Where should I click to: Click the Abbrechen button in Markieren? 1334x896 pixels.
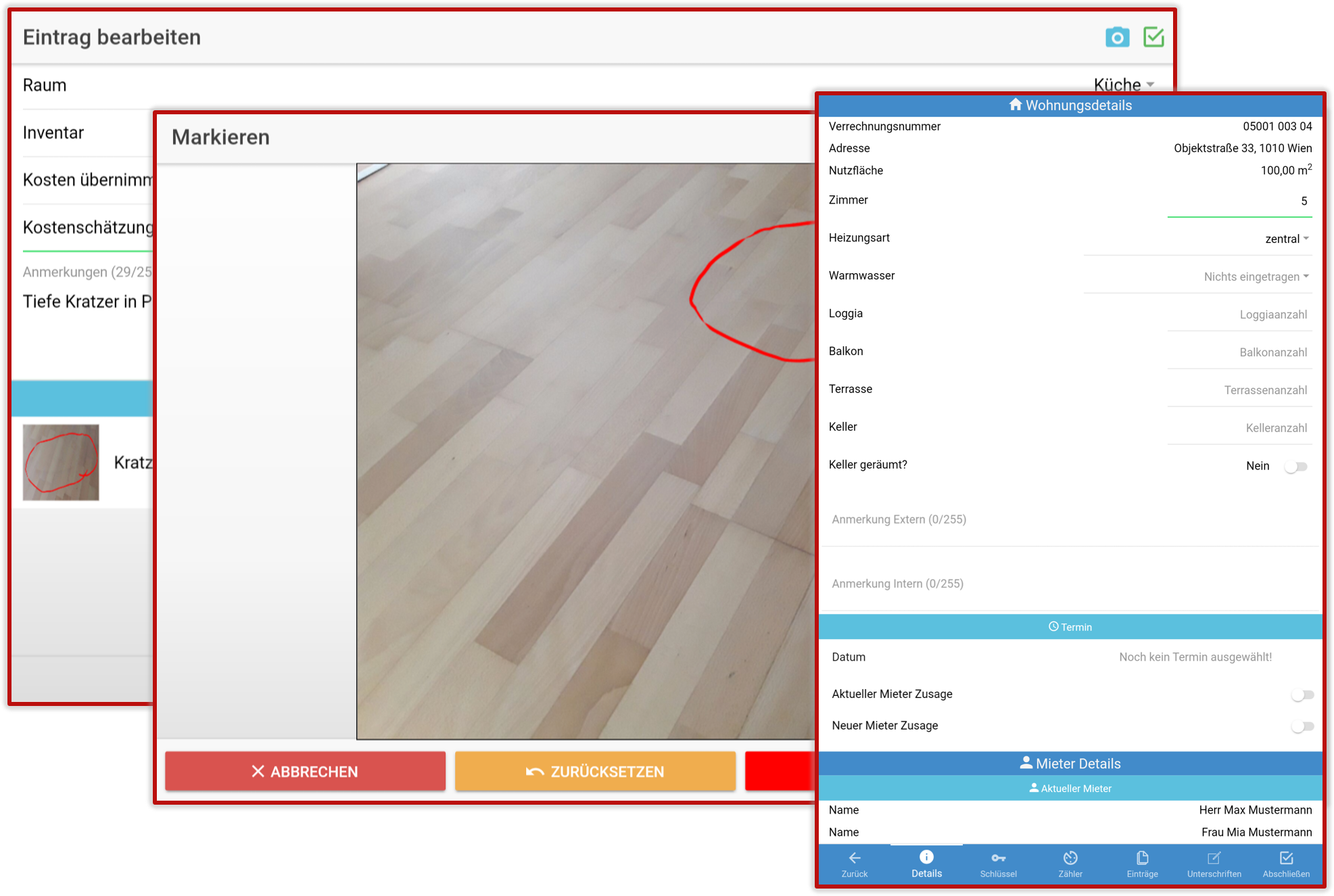[305, 771]
